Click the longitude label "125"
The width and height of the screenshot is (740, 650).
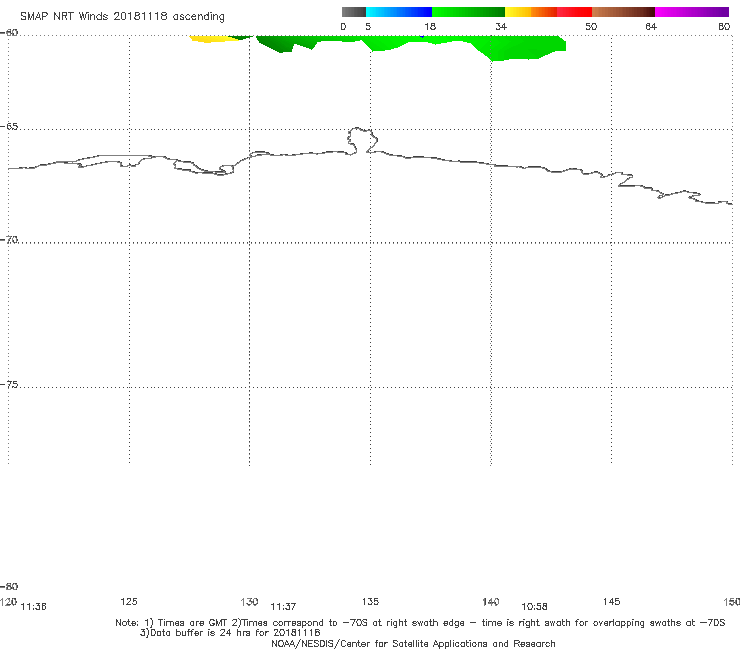pos(129,602)
